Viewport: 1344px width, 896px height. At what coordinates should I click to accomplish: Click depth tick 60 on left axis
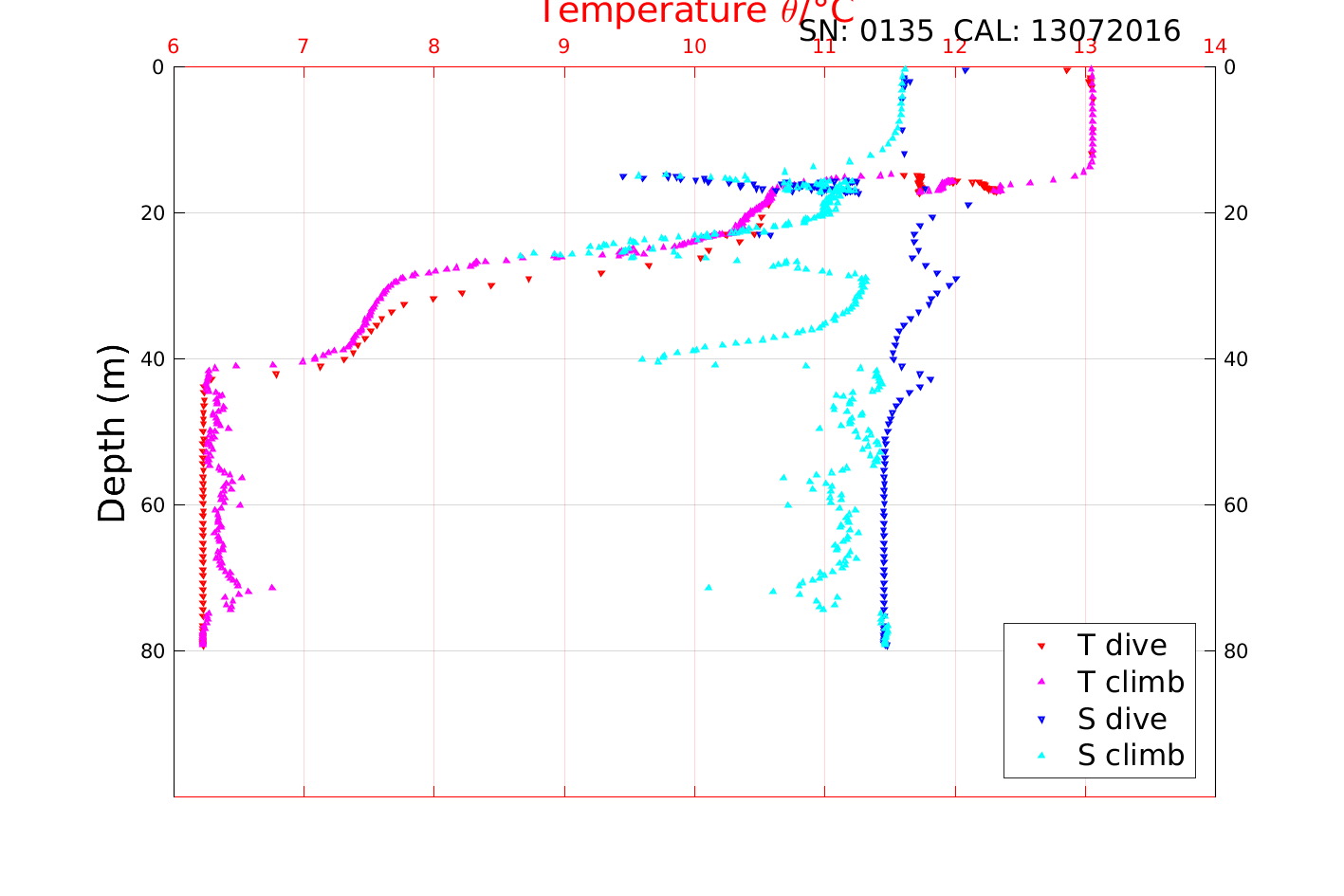tap(152, 505)
